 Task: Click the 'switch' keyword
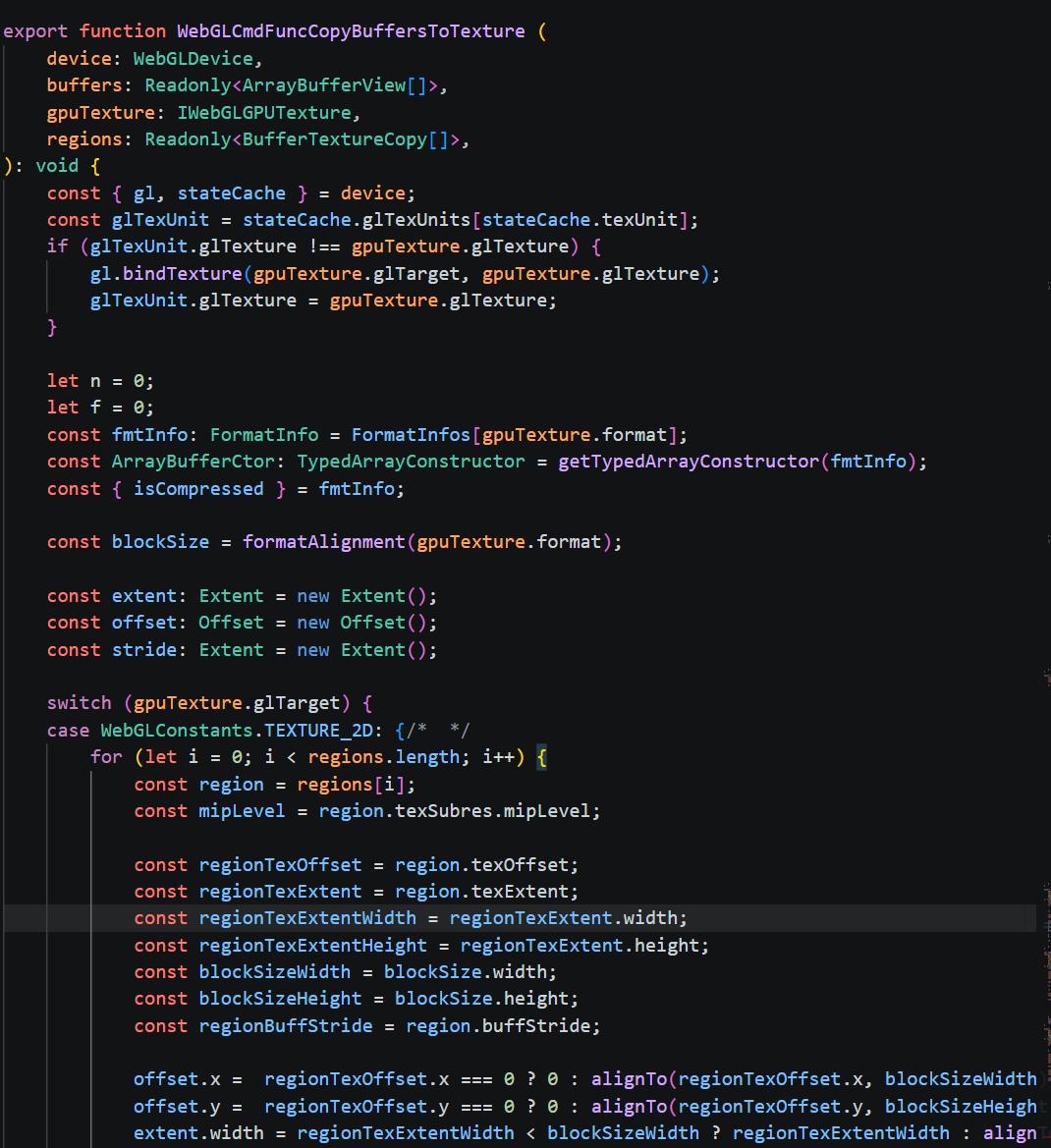click(x=80, y=703)
